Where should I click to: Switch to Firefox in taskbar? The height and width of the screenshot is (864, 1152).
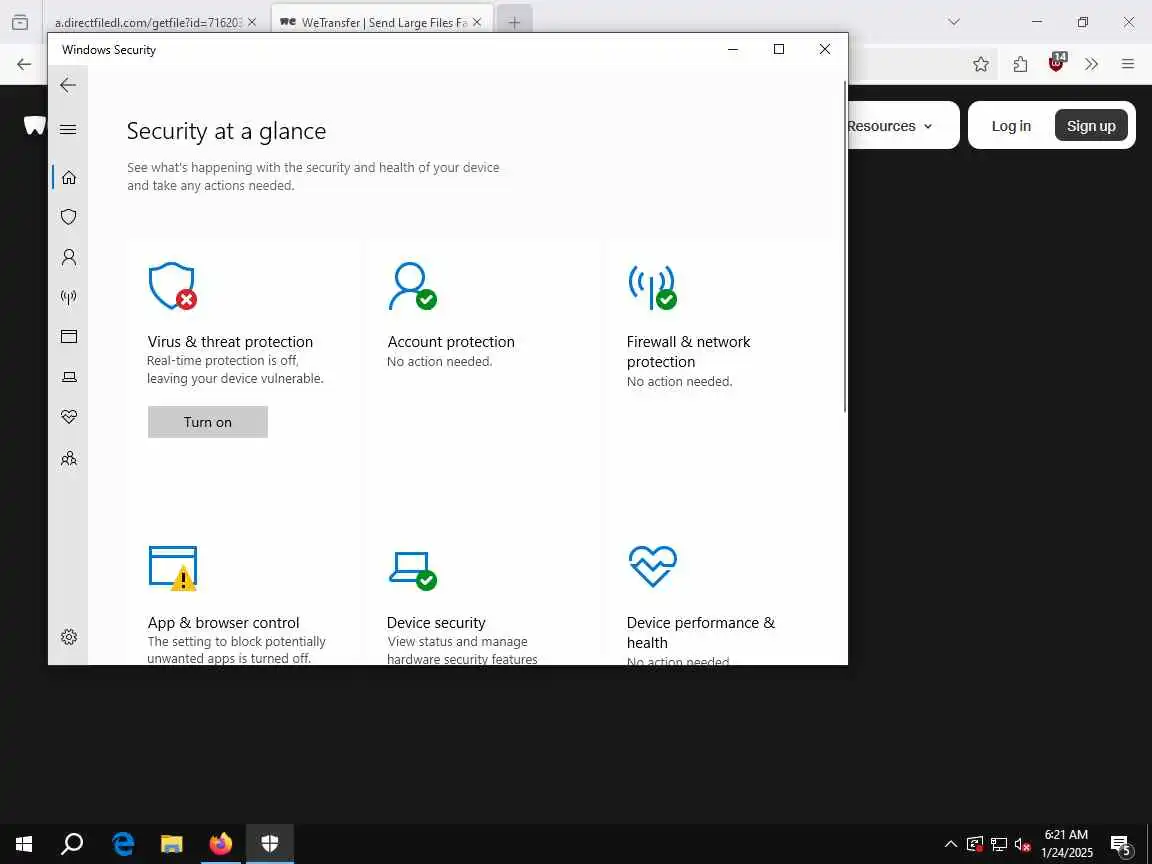[x=220, y=843]
